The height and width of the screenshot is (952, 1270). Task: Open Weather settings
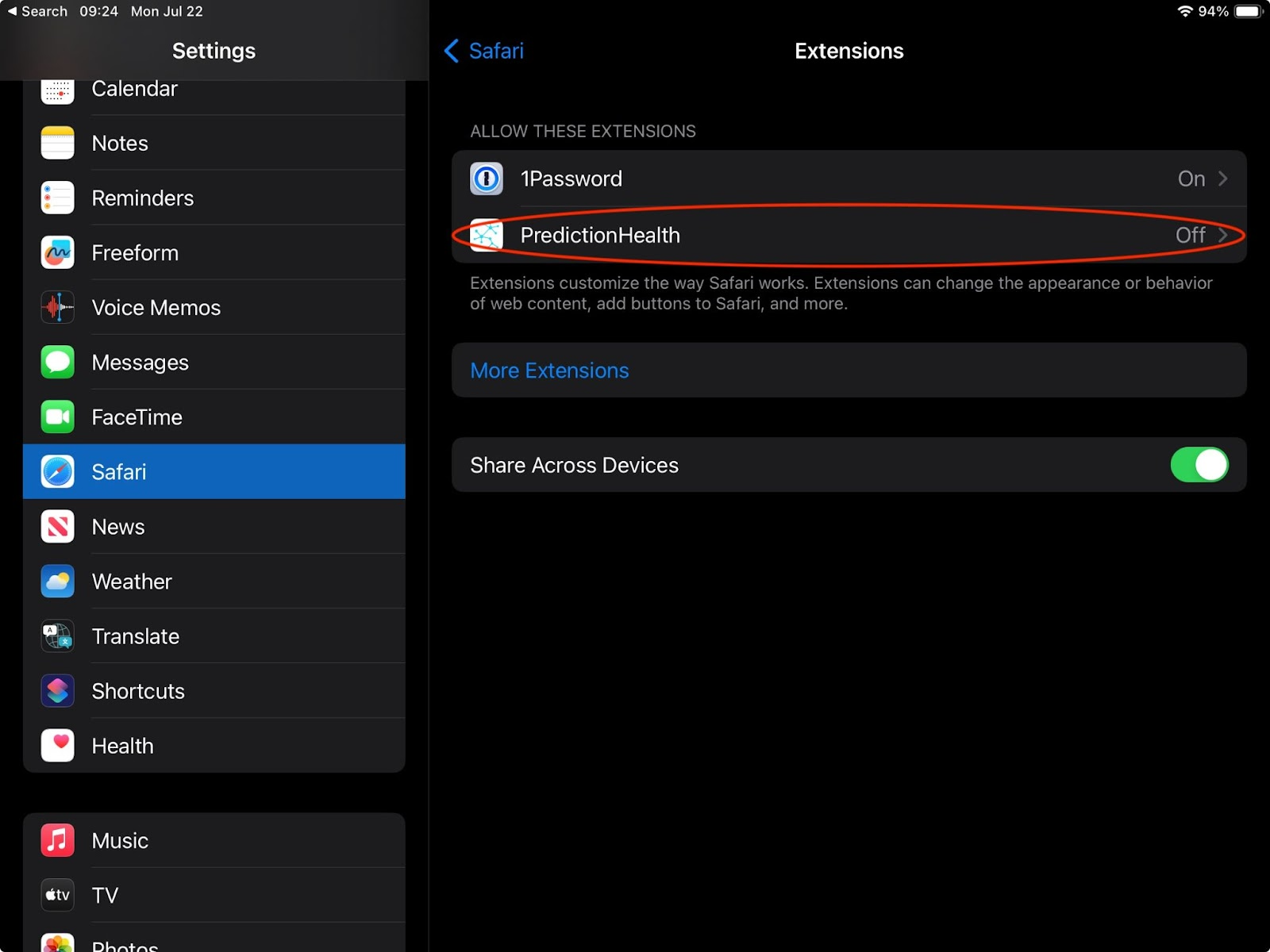tap(214, 581)
